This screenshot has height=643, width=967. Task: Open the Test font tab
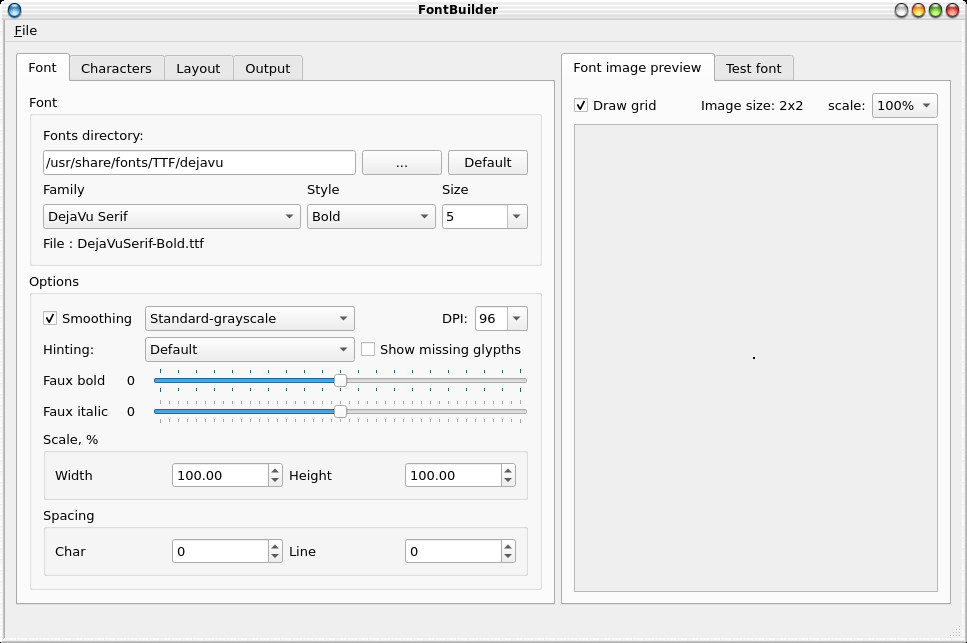pyautogui.click(x=753, y=68)
